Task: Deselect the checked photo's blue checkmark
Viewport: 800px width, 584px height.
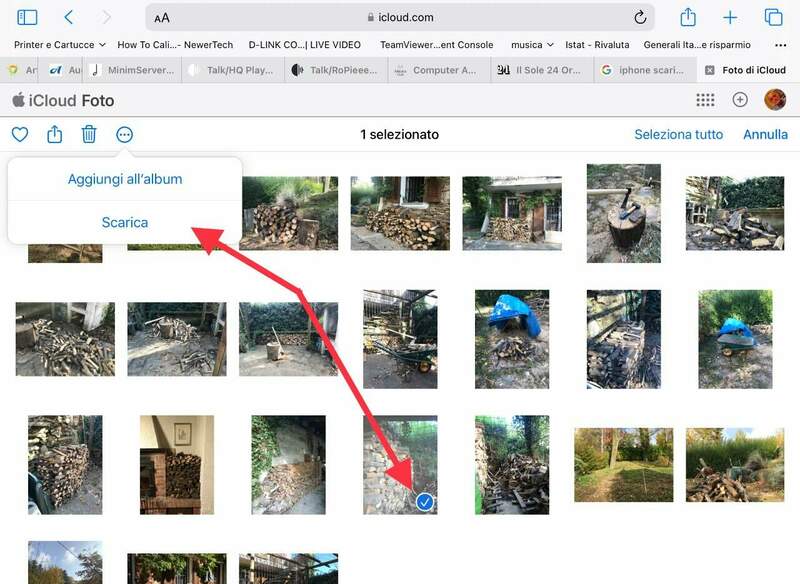Action: (424, 502)
